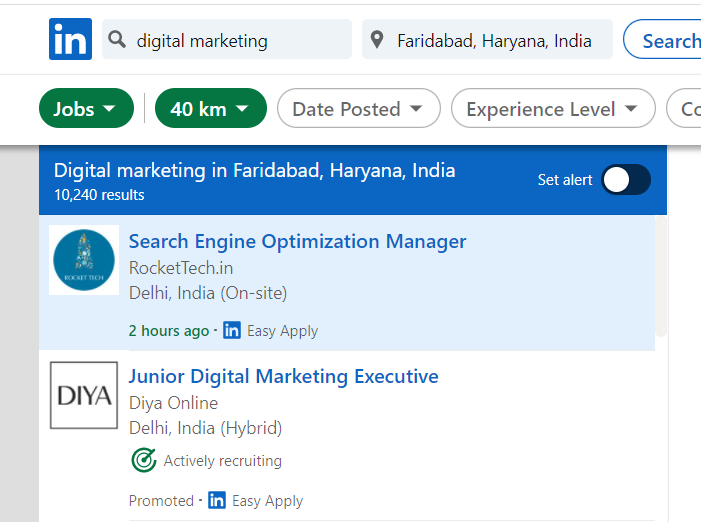Click the Digital marketing in Faridabad heading
Viewport: 701px width, 522px height.
[254, 170]
